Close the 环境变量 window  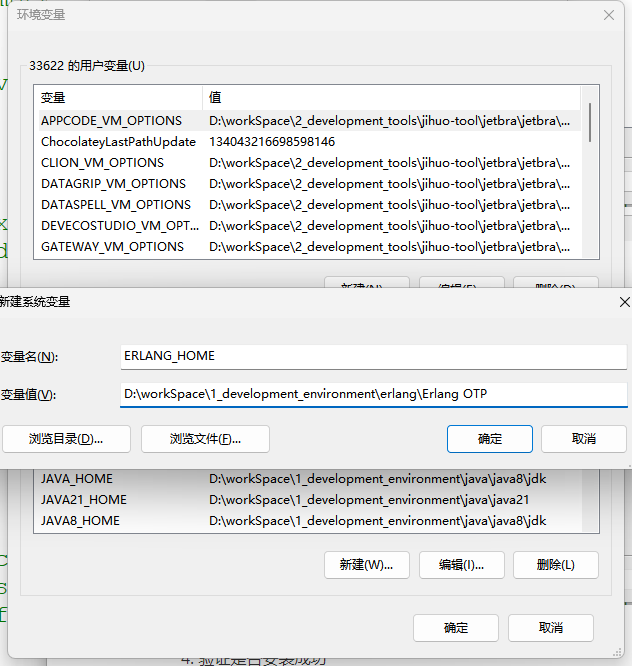(608, 15)
